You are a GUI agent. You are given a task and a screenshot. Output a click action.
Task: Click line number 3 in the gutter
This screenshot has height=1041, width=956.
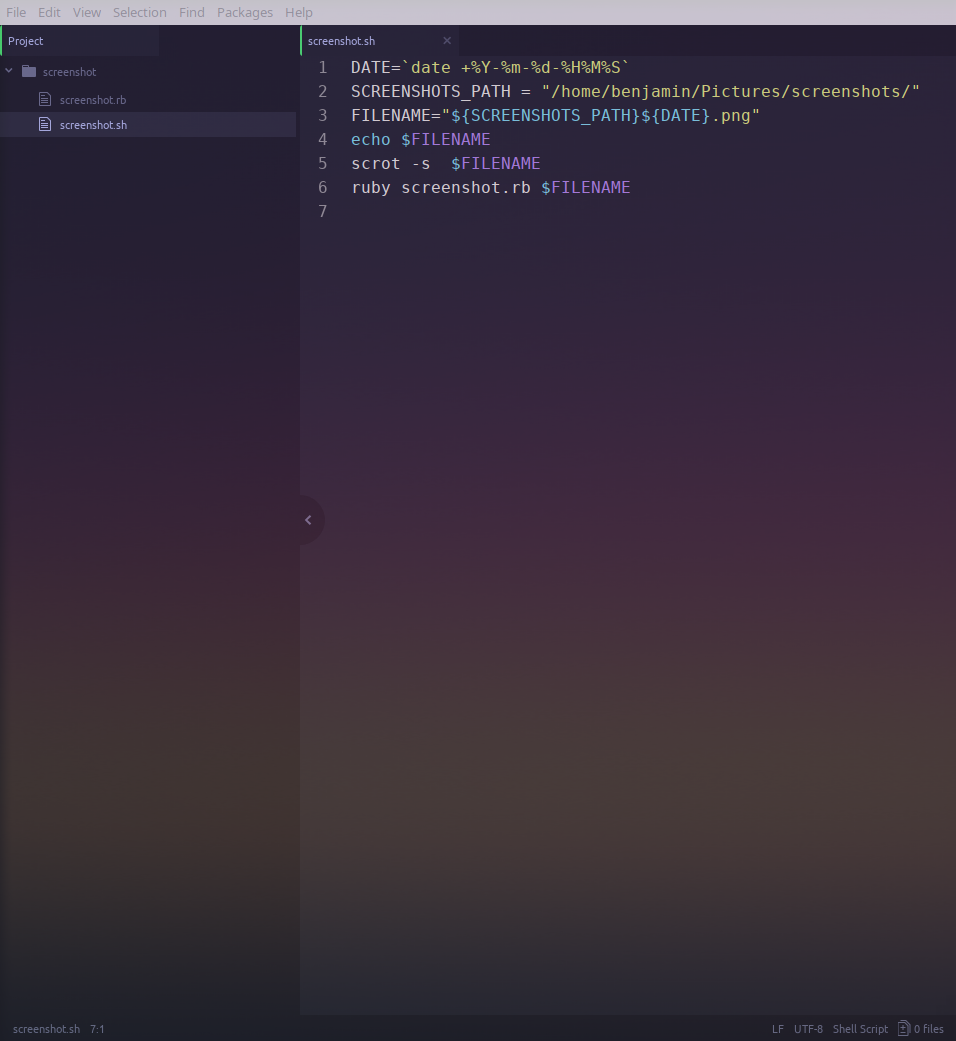(323, 116)
